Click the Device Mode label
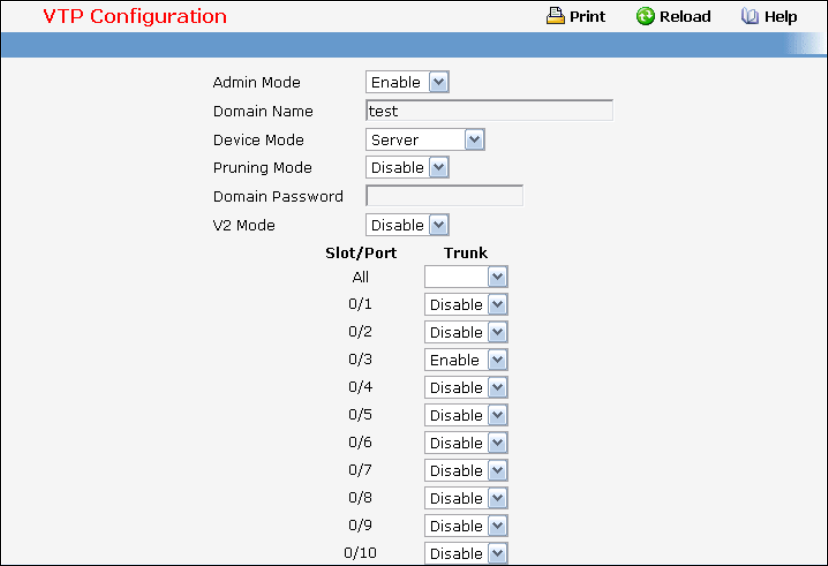828x566 pixels. coord(259,140)
